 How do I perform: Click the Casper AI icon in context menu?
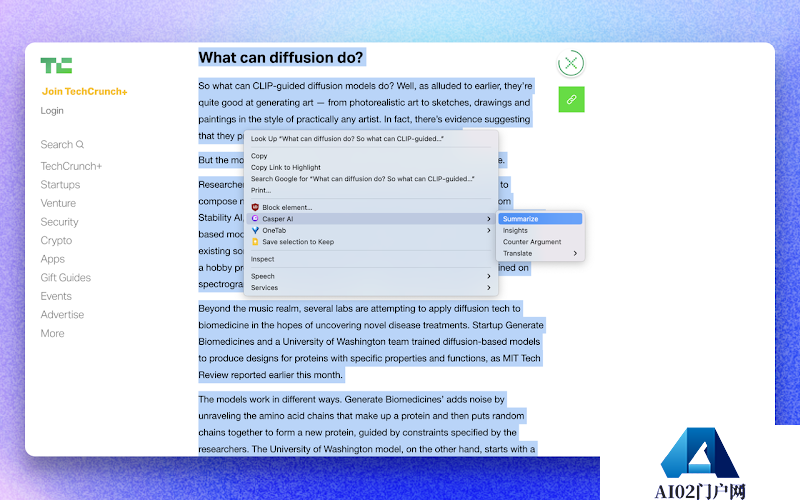[255, 218]
